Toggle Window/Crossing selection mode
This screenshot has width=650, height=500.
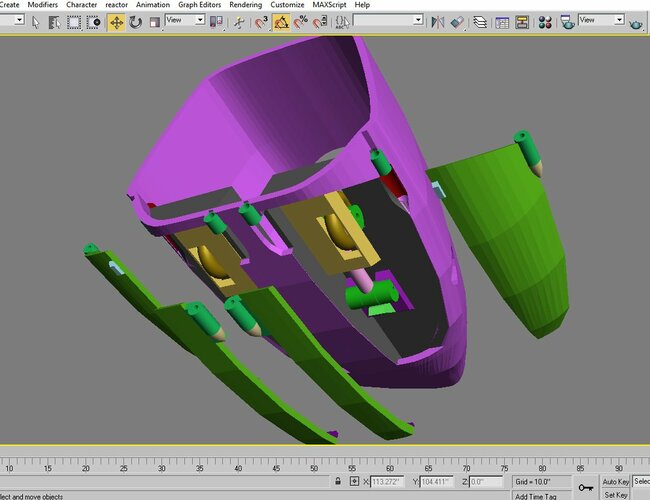click(94, 22)
